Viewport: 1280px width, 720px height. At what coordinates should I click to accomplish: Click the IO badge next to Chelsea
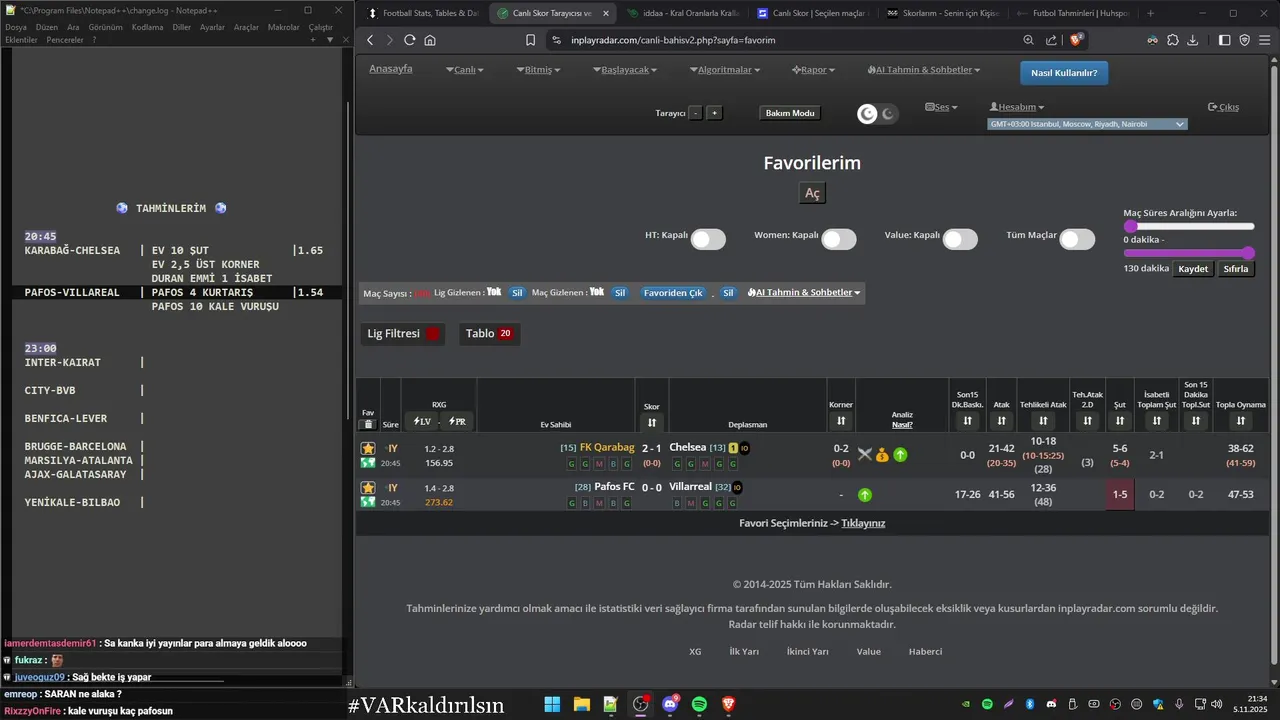click(x=745, y=448)
